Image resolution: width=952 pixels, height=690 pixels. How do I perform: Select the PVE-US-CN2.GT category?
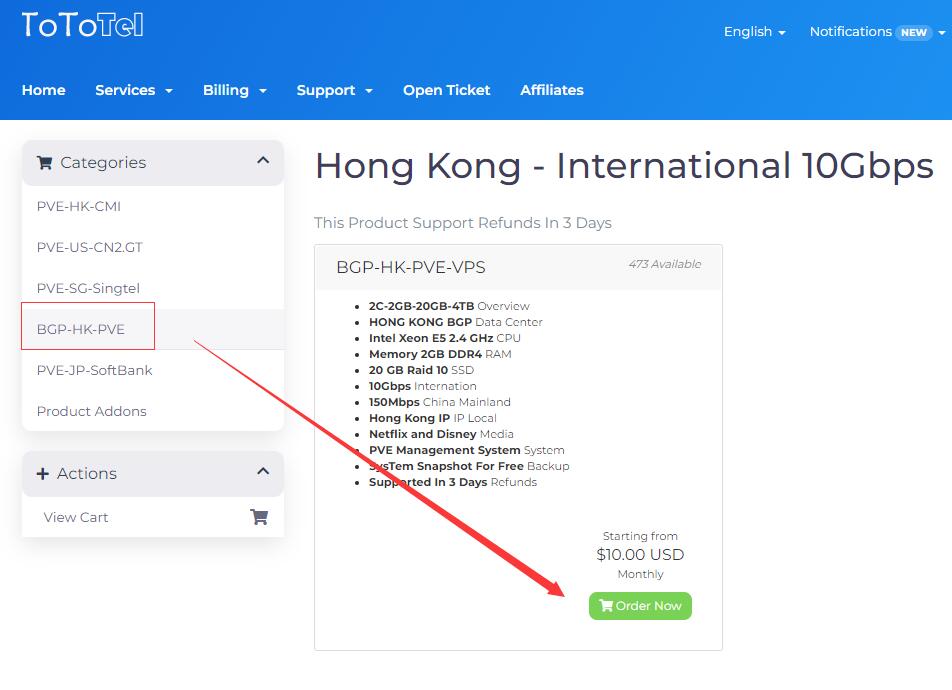click(x=153, y=247)
